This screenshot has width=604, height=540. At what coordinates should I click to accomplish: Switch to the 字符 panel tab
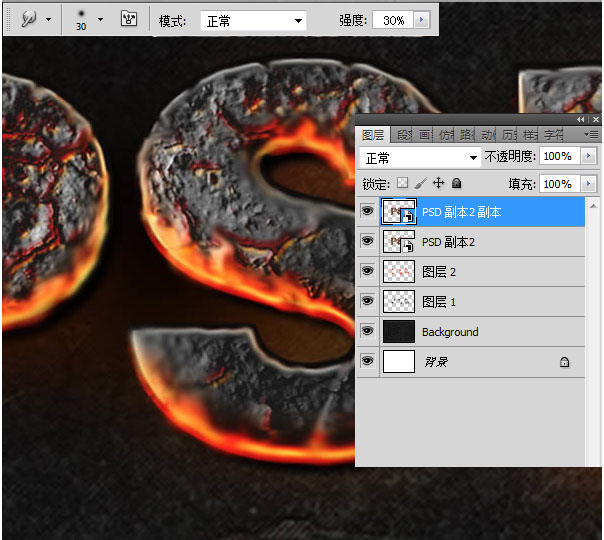553,135
